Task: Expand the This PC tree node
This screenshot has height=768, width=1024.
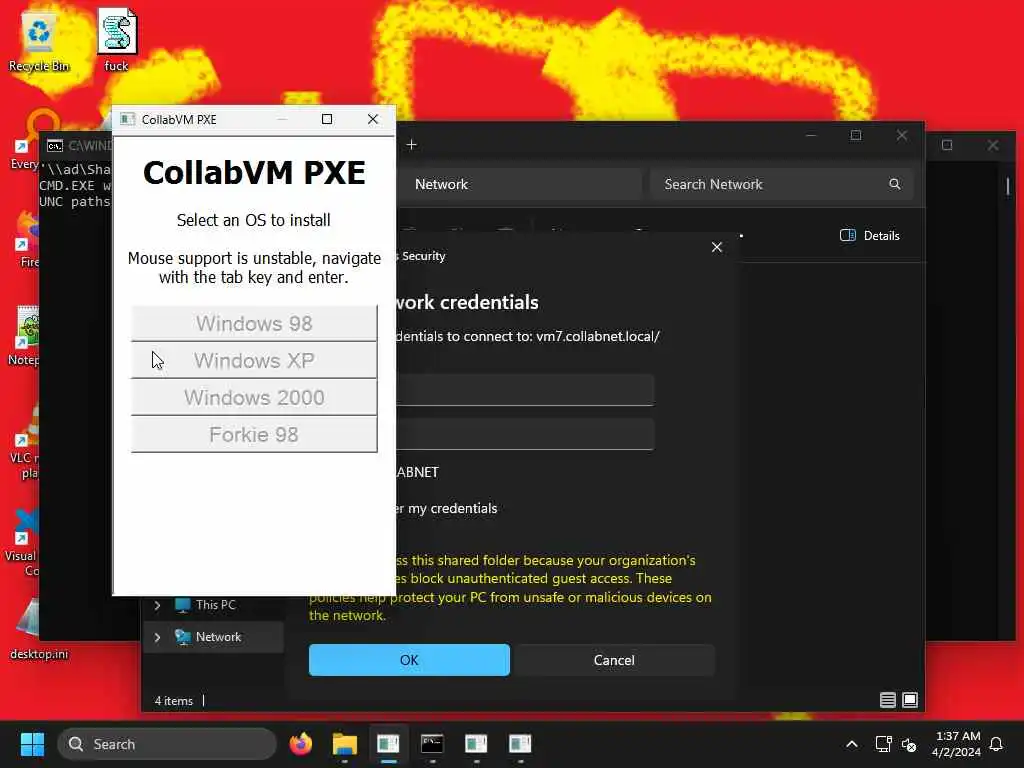Action: (x=157, y=605)
